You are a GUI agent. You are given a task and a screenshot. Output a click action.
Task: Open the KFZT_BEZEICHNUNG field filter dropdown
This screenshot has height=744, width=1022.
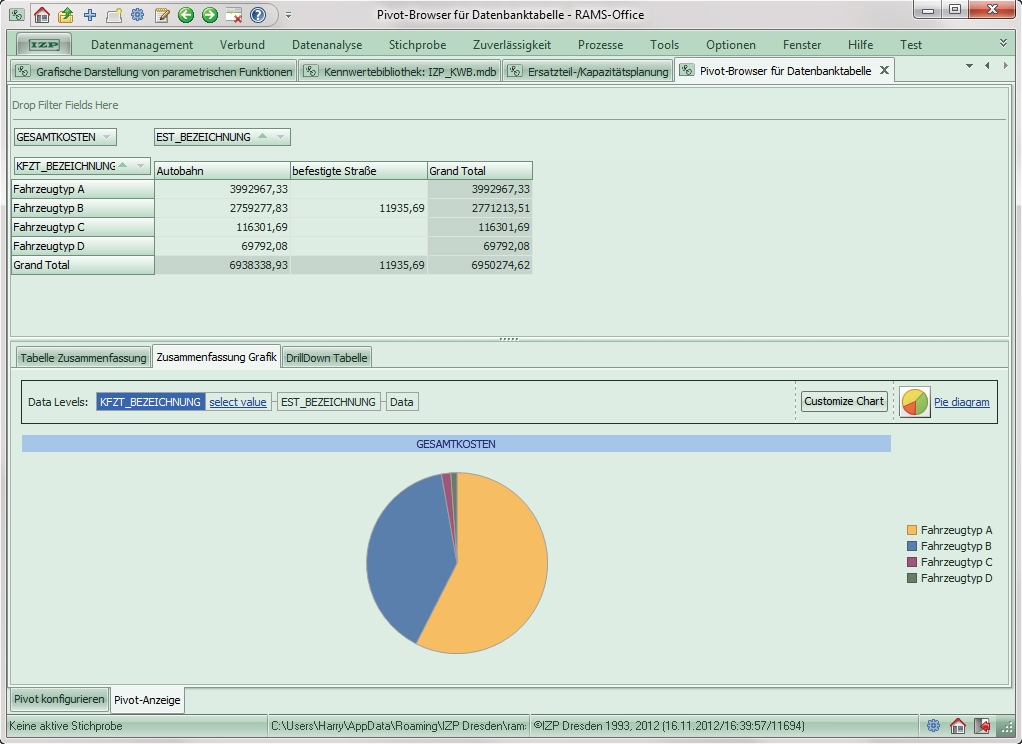coord(141,166)
